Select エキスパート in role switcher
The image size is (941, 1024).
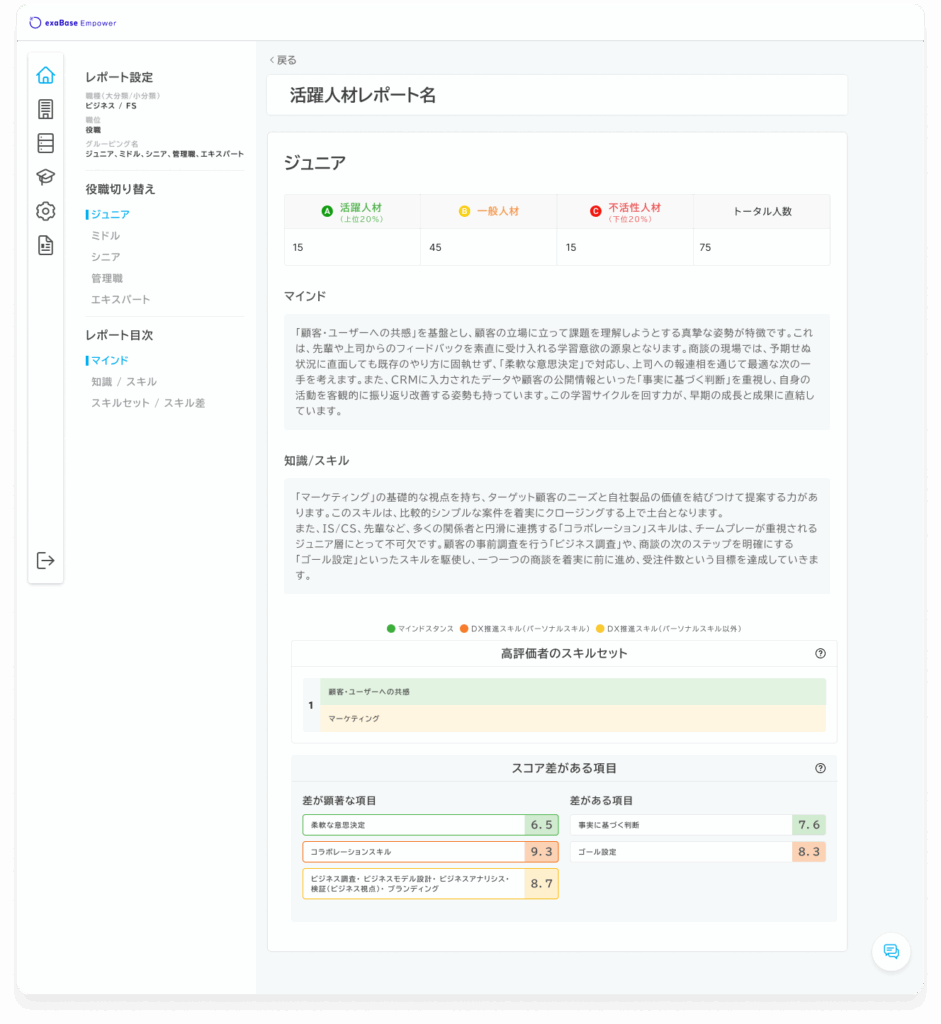tap(121, 299)
